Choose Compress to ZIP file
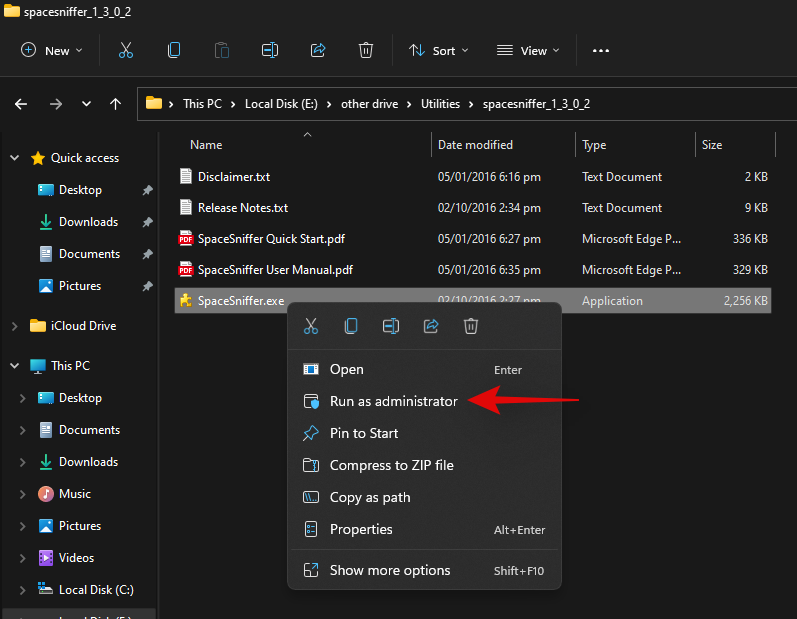Screen dimensions: 797x619 (391, 465)
